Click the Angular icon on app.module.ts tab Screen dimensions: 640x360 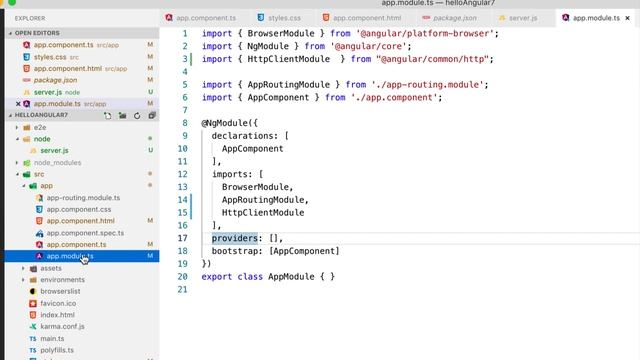[565, 18]
